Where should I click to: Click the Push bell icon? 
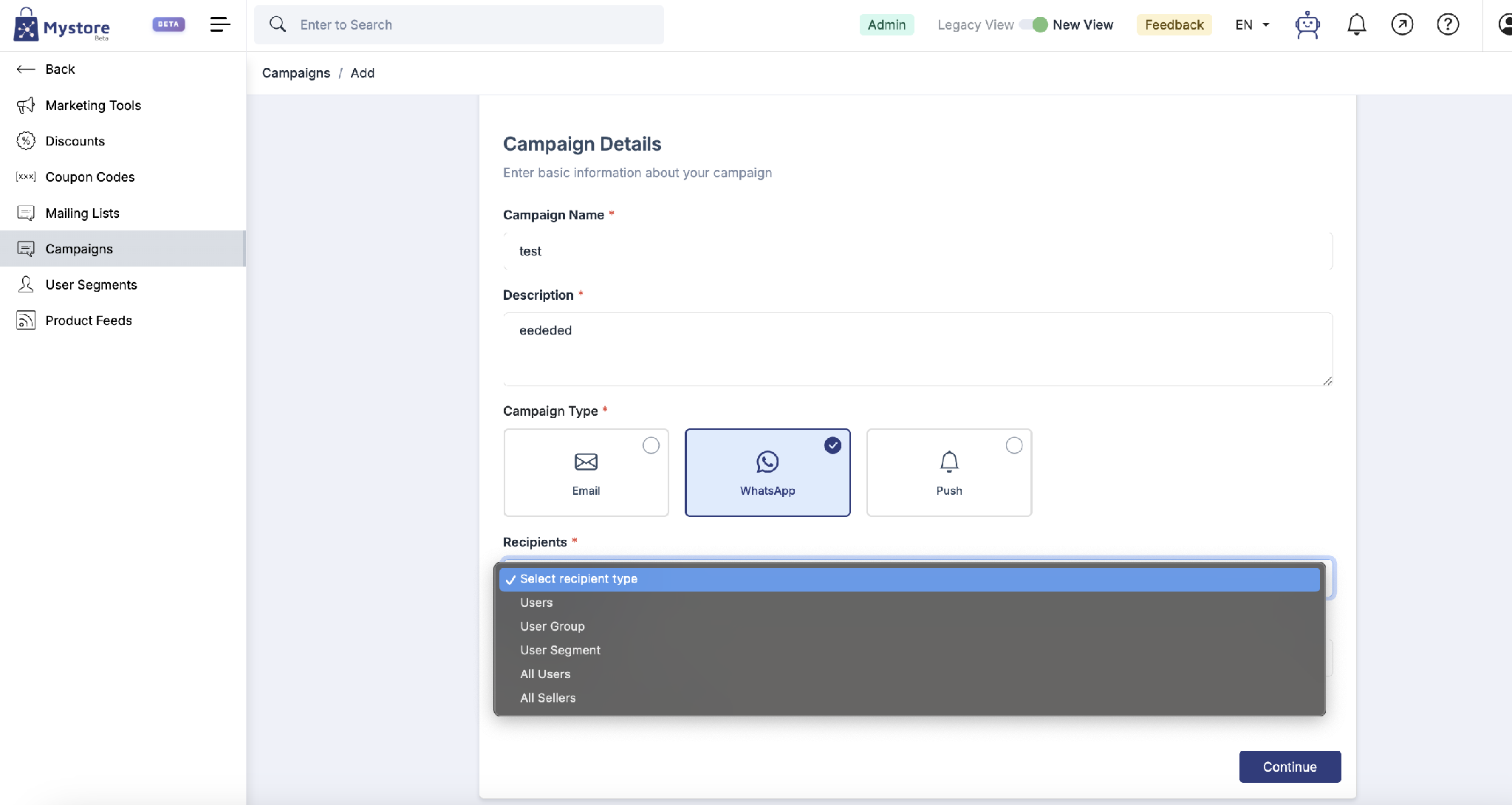949,462
